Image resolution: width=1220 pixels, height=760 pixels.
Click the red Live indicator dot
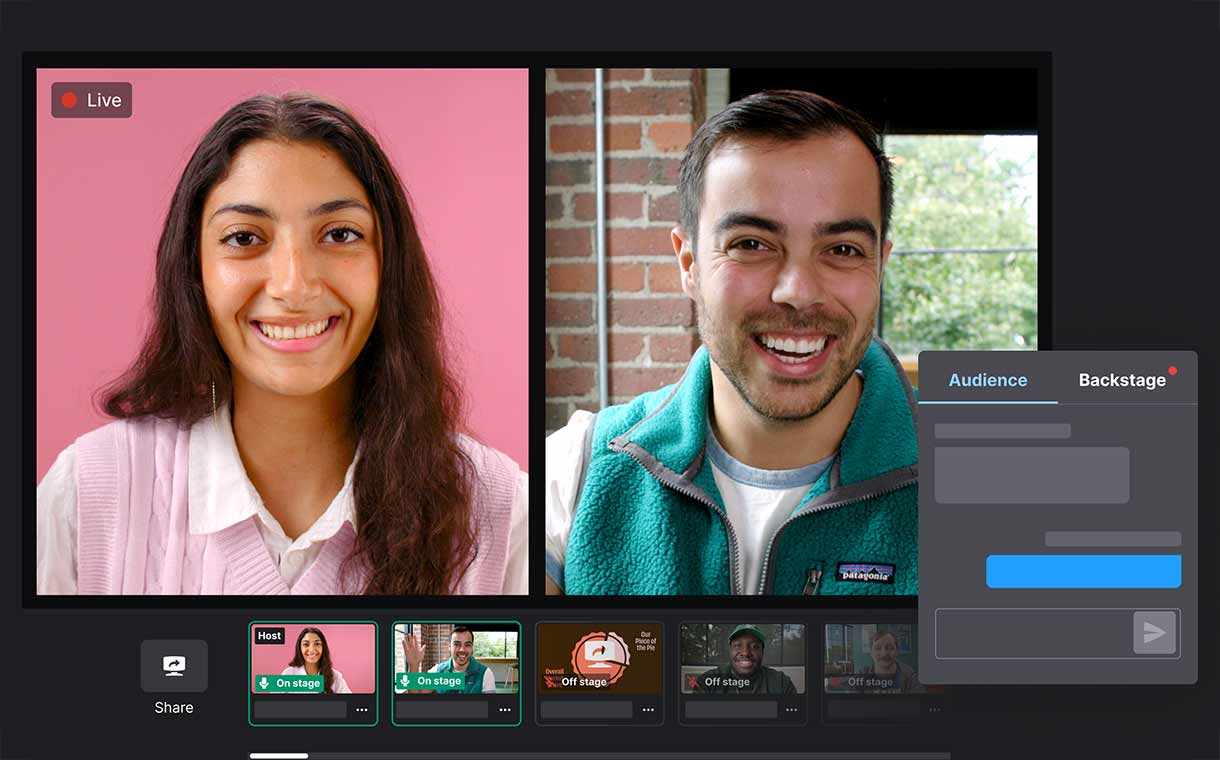[x=68, y=99]
